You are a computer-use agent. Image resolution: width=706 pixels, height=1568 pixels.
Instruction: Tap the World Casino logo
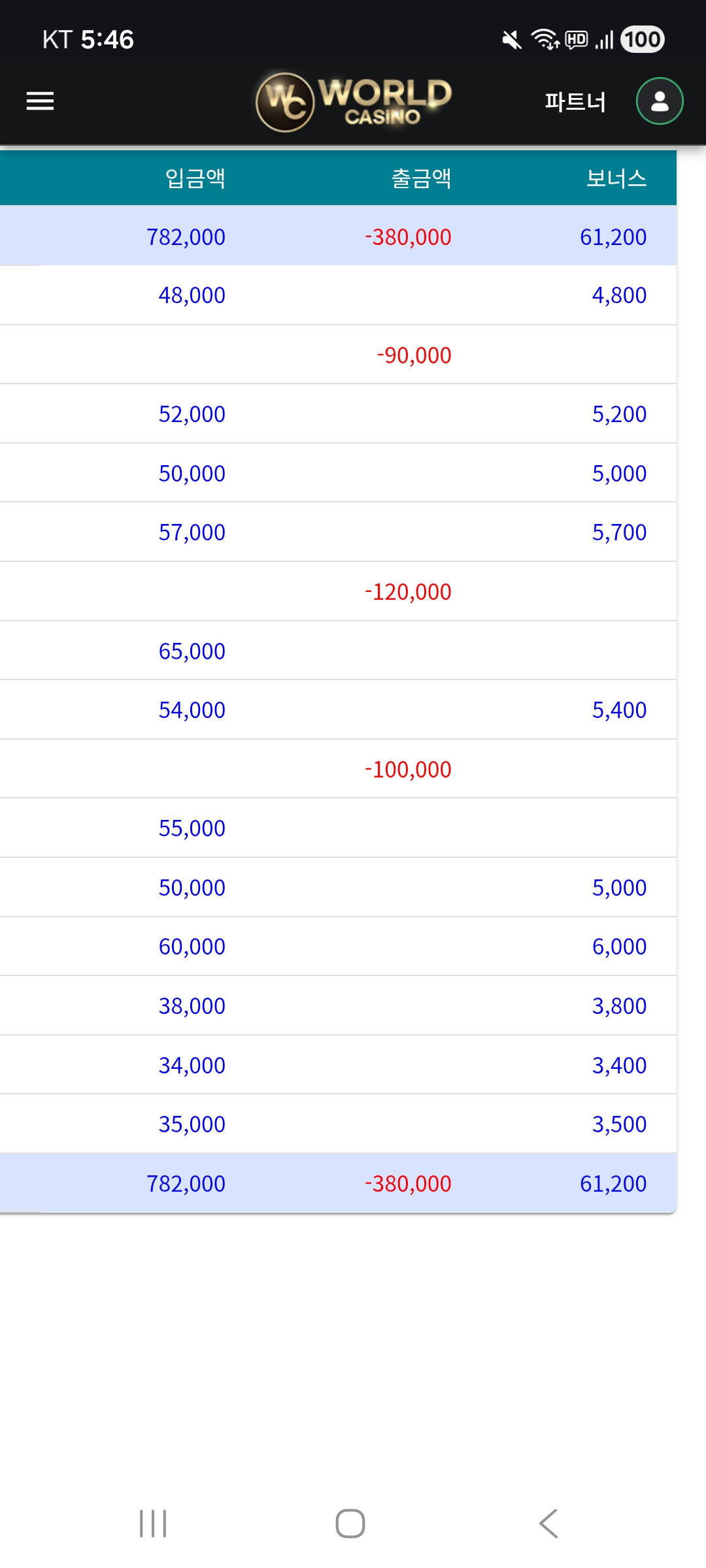click(x=354, y=102)
